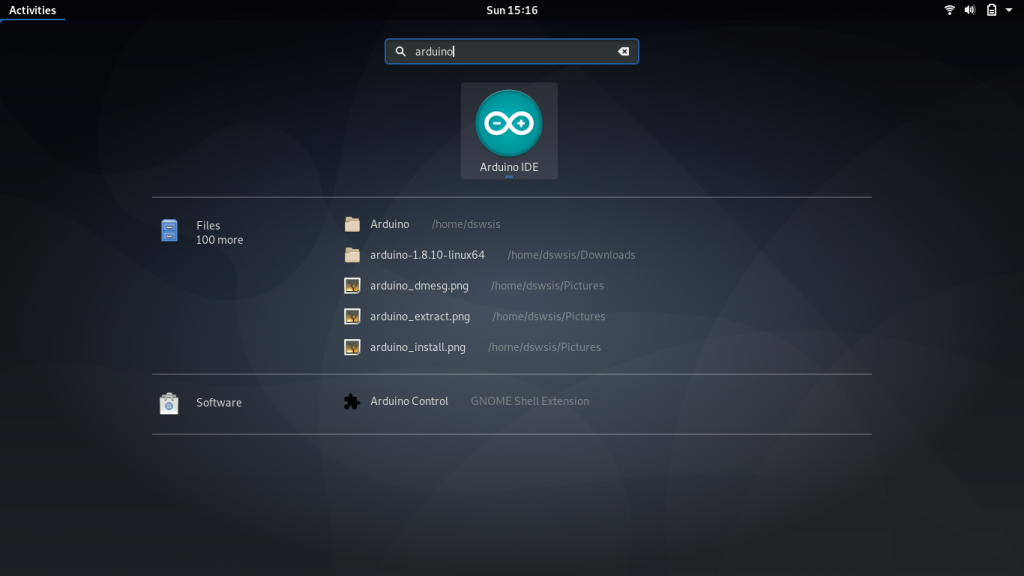Open the clock calendar showing Sun 15:16
This screenshot has width=1024, height=576.
511,10
